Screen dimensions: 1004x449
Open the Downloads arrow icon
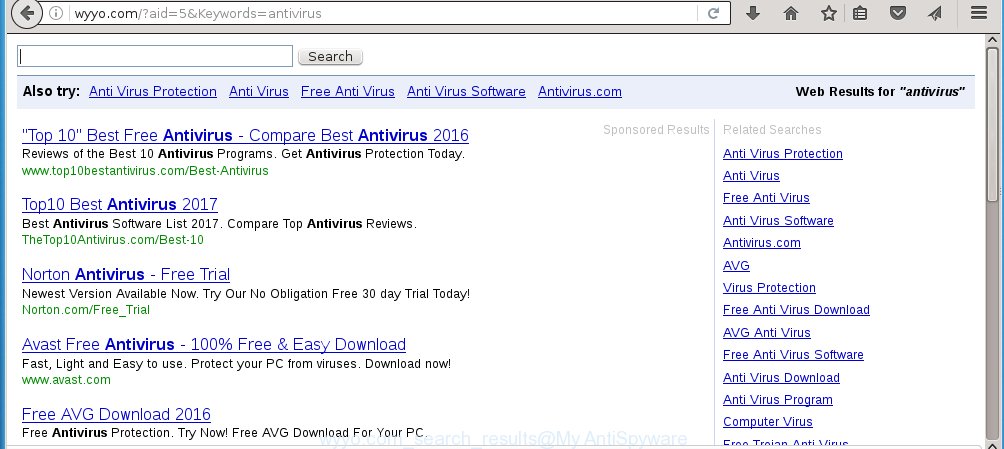pos(753,13)
